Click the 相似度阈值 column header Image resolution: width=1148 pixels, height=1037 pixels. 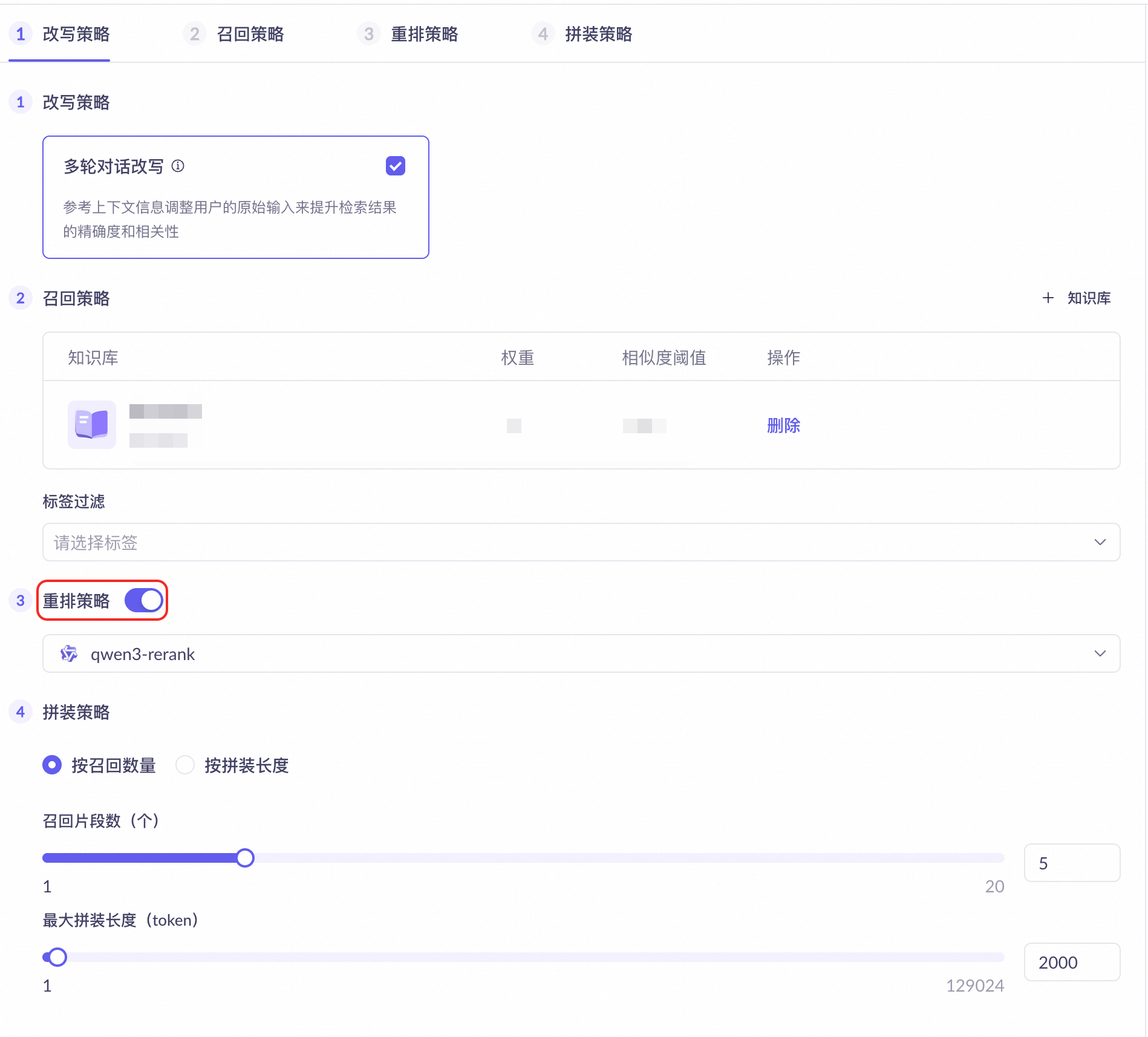664,358
